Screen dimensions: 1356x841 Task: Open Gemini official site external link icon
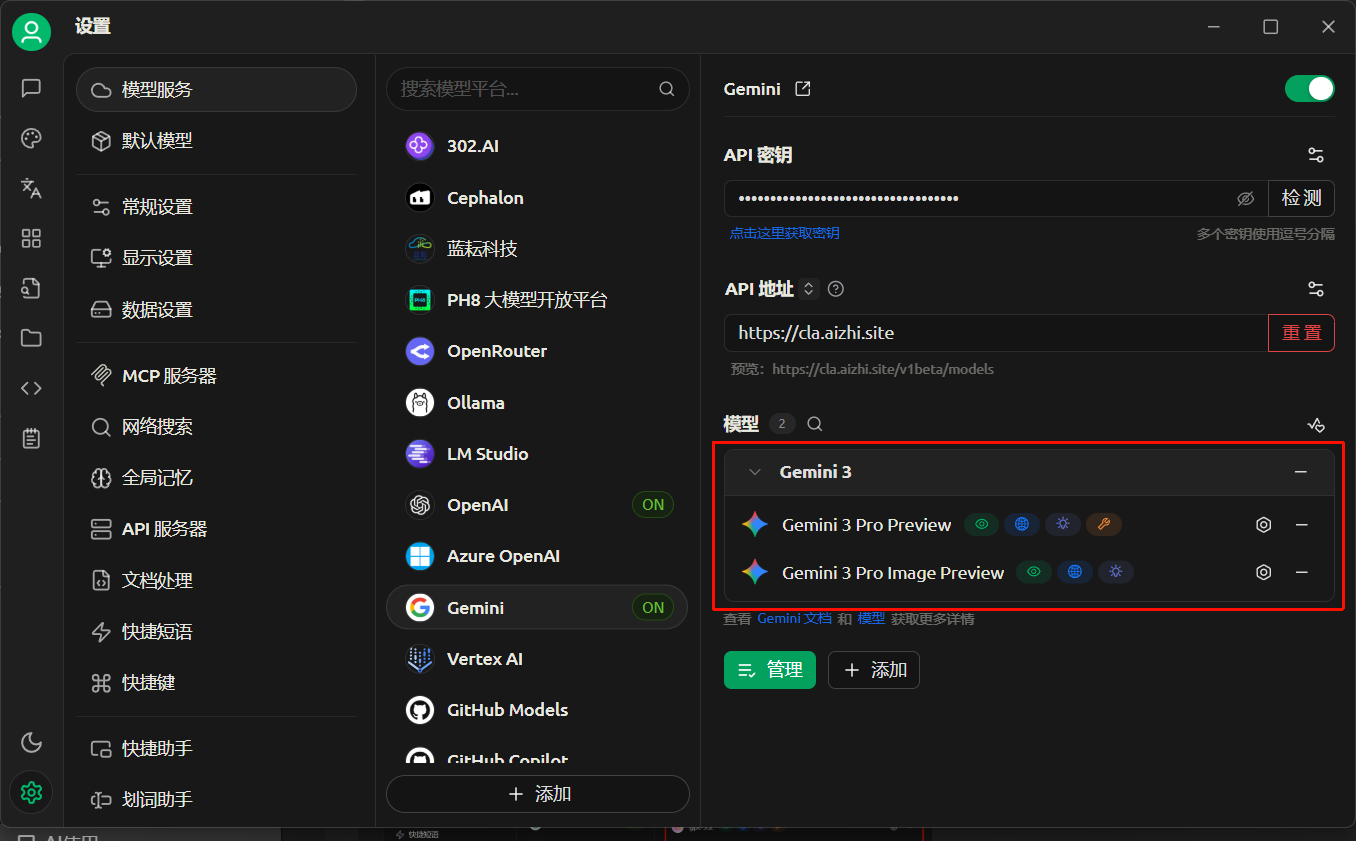802,89
